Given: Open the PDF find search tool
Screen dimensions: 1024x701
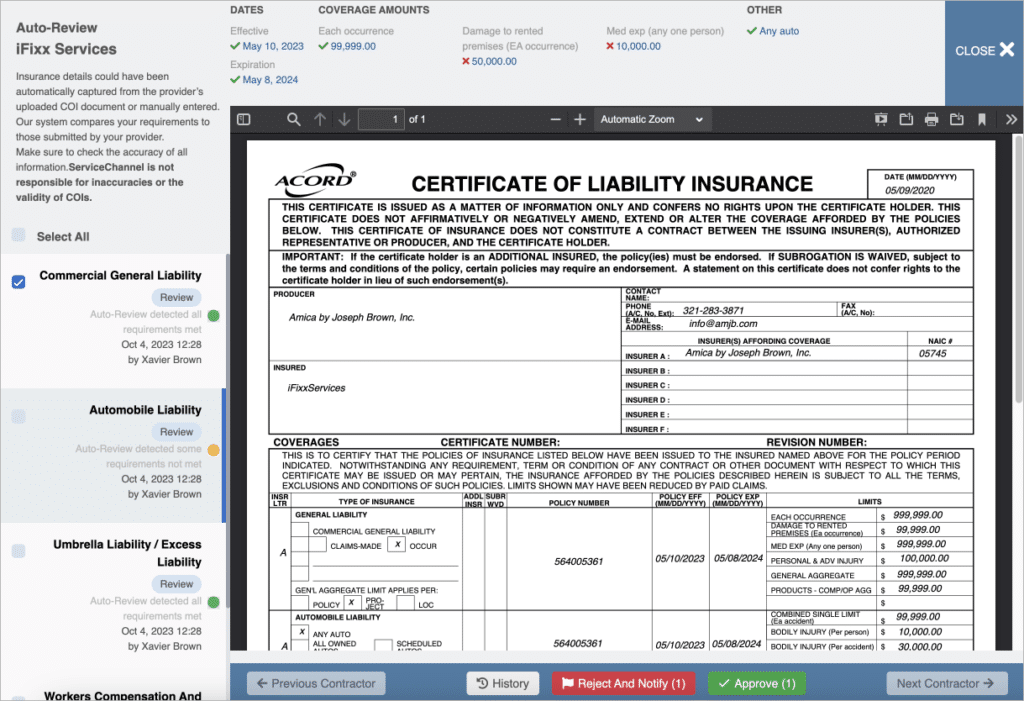Looking at the screenshot, I should pos(294,120).
